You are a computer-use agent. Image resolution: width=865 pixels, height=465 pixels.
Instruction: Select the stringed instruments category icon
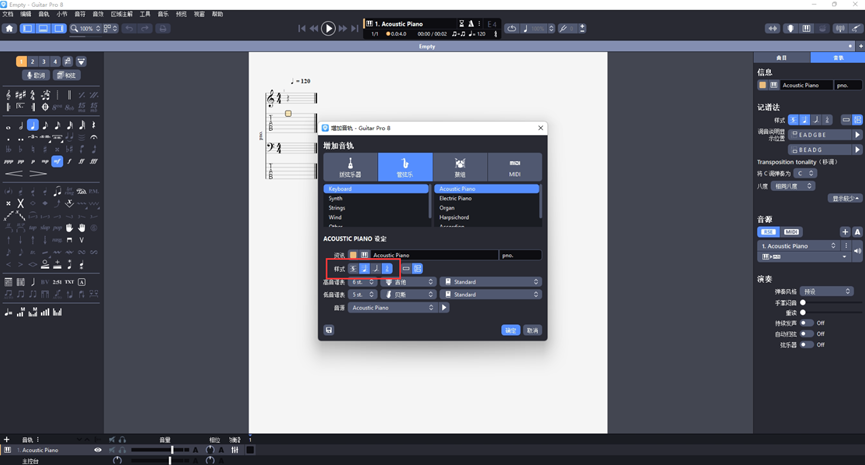350,166
